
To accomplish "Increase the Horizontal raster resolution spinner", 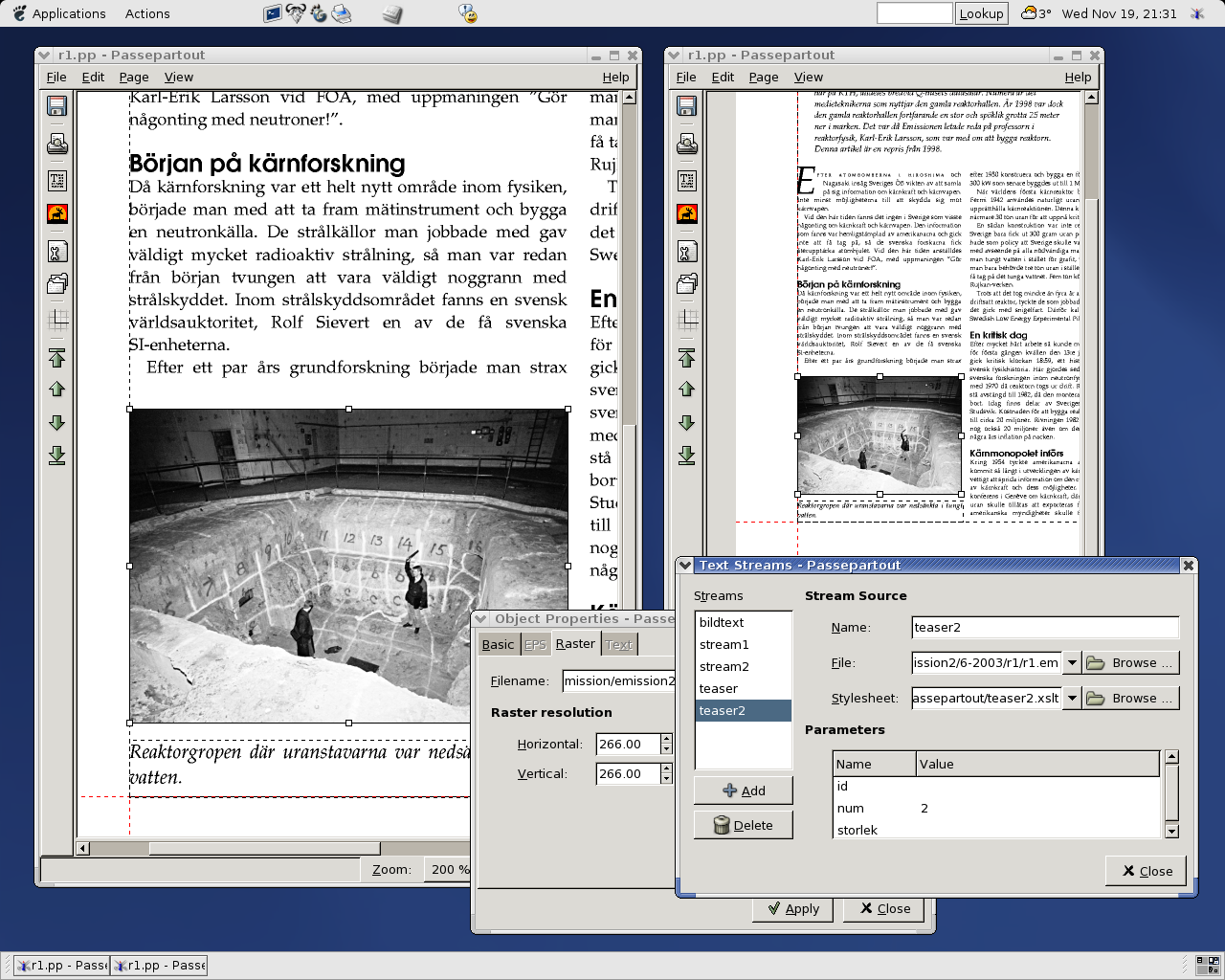I will pos(666,739).
